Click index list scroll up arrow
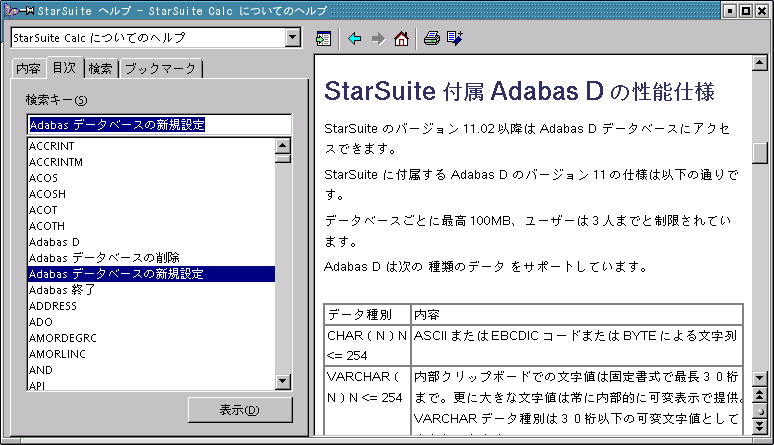774x445 pixels. coord(282,146)
